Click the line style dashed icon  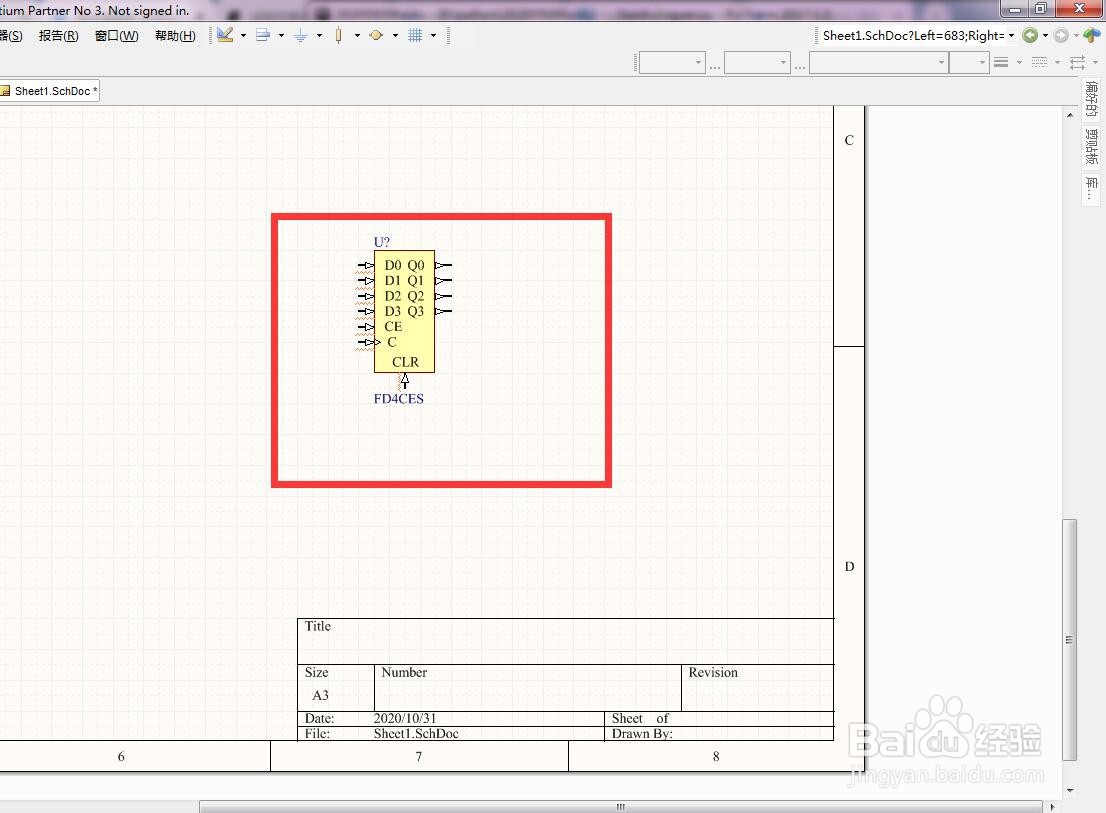1039,63
